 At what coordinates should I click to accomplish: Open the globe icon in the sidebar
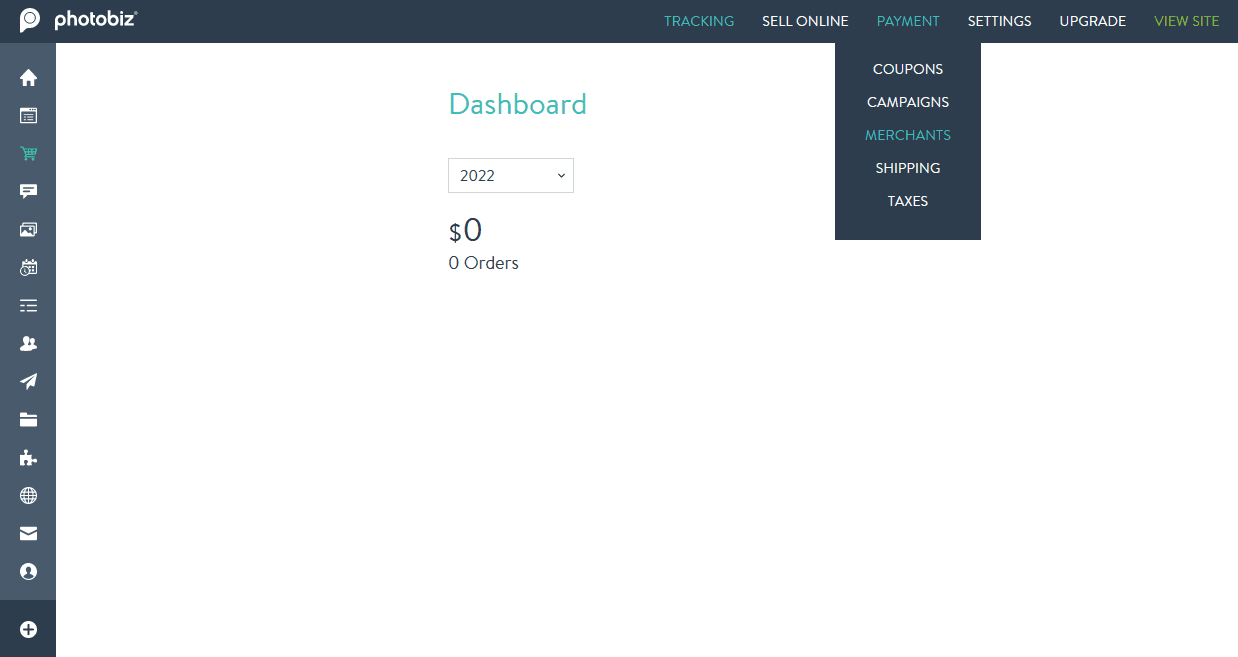coord(28,496)
